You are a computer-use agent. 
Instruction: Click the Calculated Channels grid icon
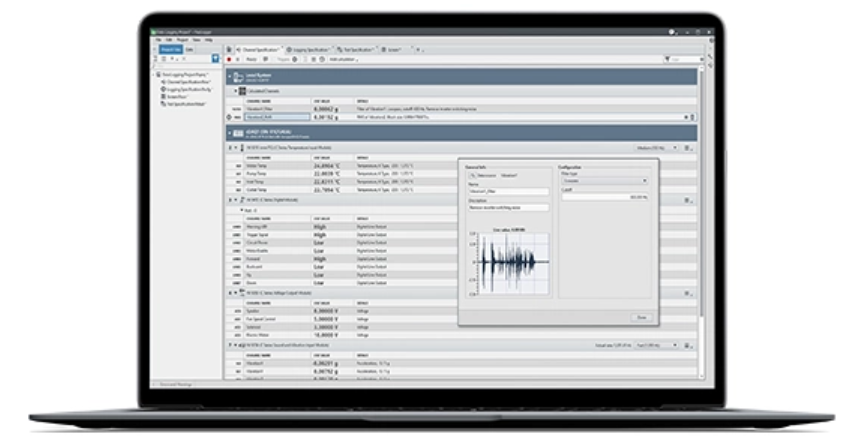pyautogui.click(x=241, y=91)
